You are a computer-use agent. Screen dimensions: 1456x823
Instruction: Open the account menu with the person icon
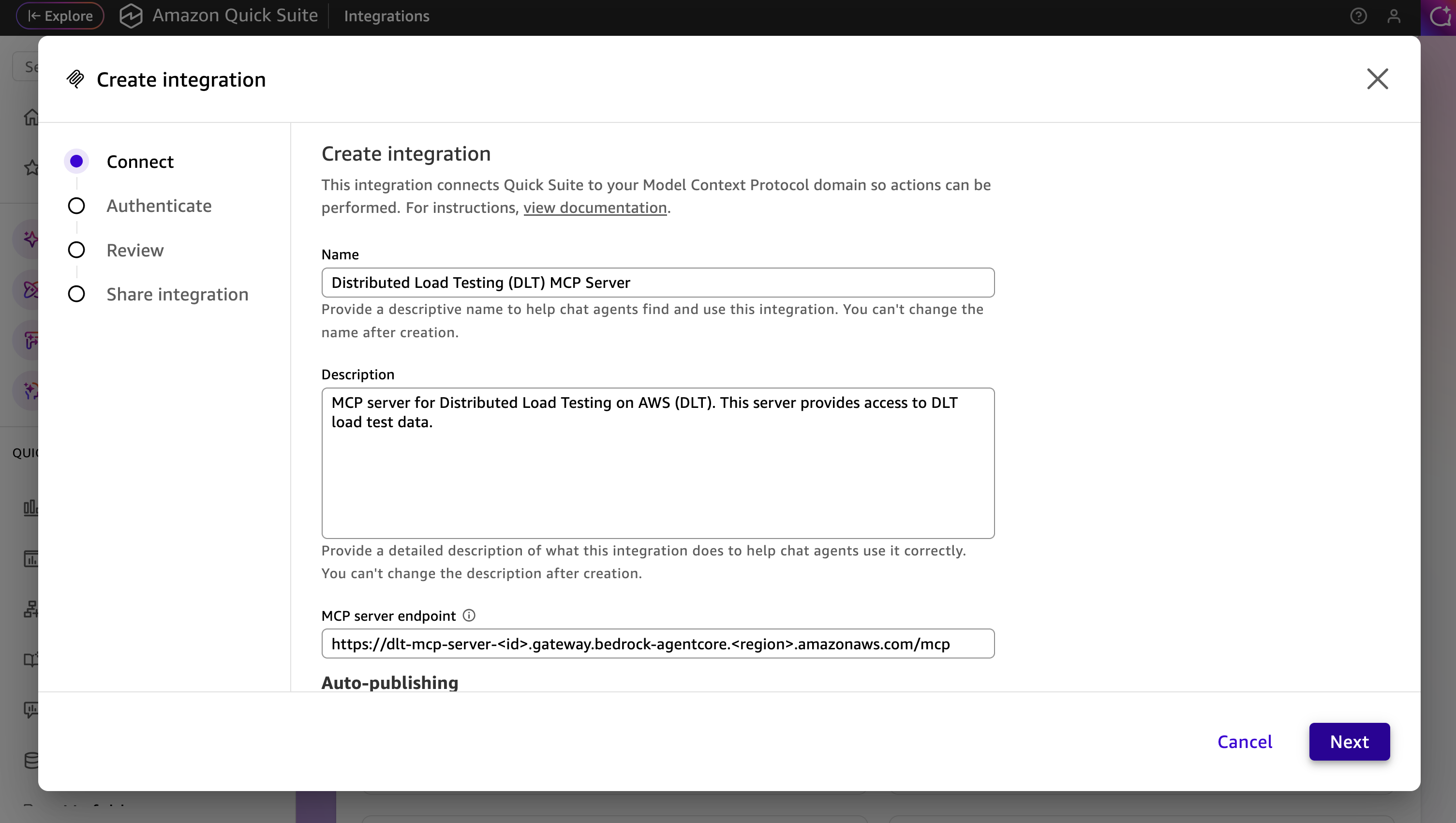click(x=1394, y=16)
